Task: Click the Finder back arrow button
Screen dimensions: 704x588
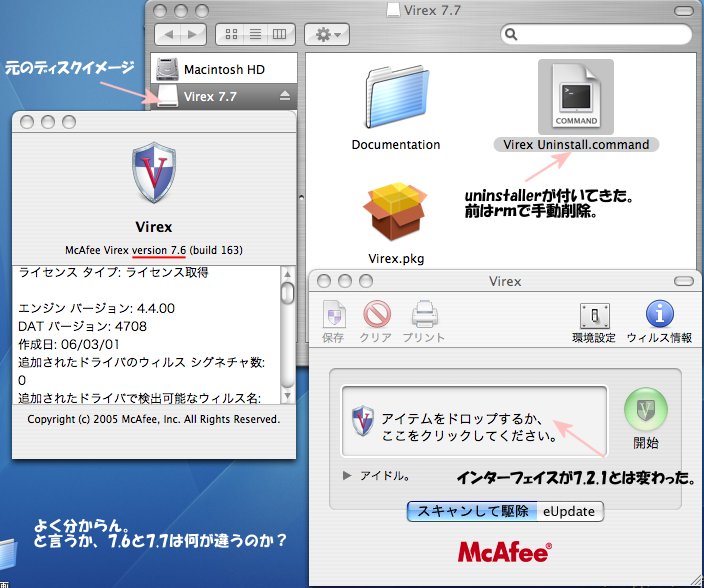Action: point(168,35)
